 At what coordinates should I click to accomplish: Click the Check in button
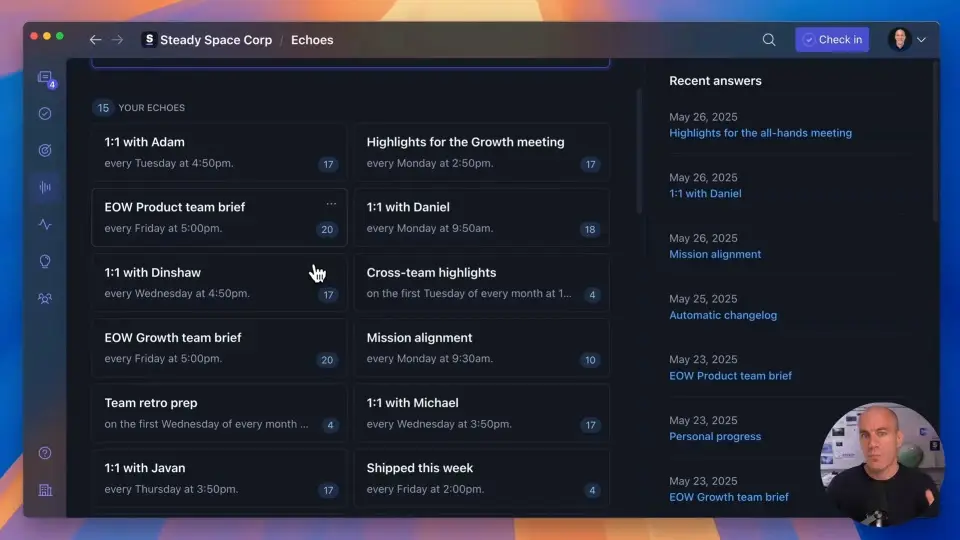[x=832, y=40]
